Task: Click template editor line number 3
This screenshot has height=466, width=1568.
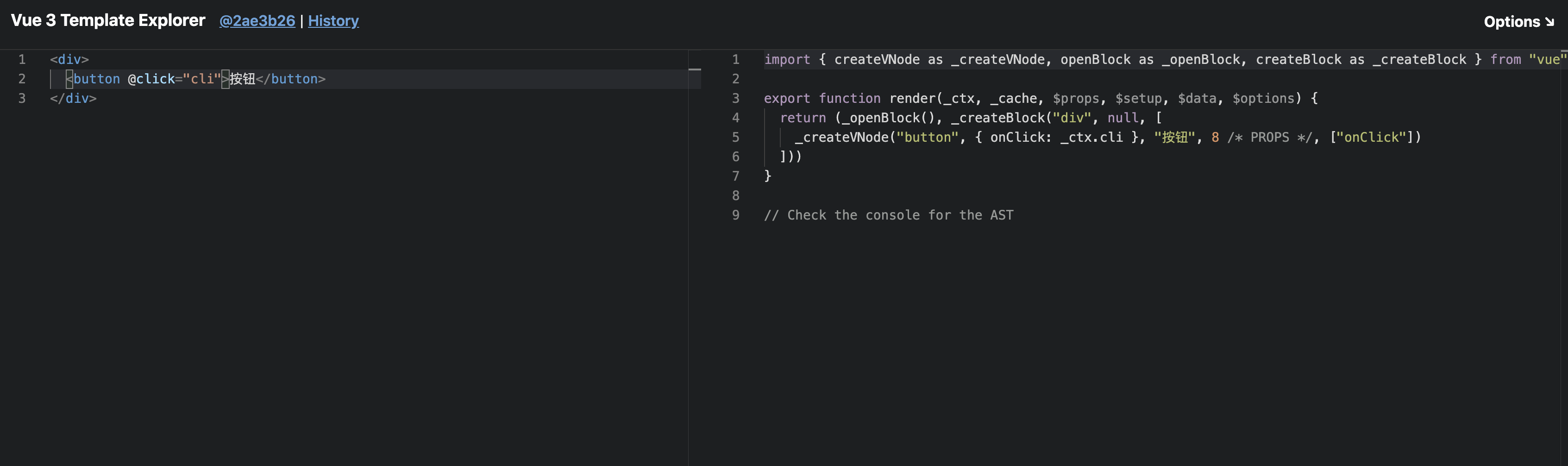Action: [22, 98]
